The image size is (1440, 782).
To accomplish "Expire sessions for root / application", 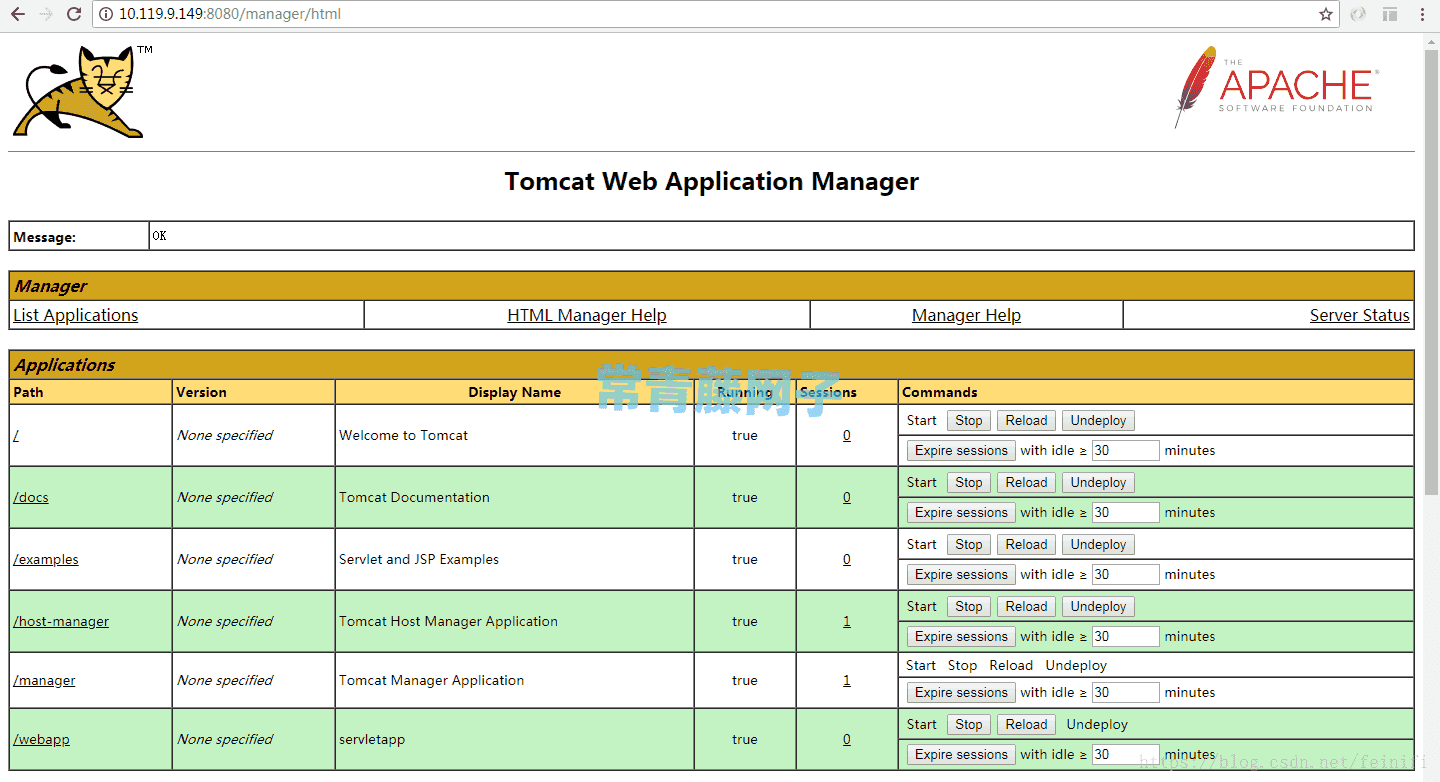I will (961, 451).
